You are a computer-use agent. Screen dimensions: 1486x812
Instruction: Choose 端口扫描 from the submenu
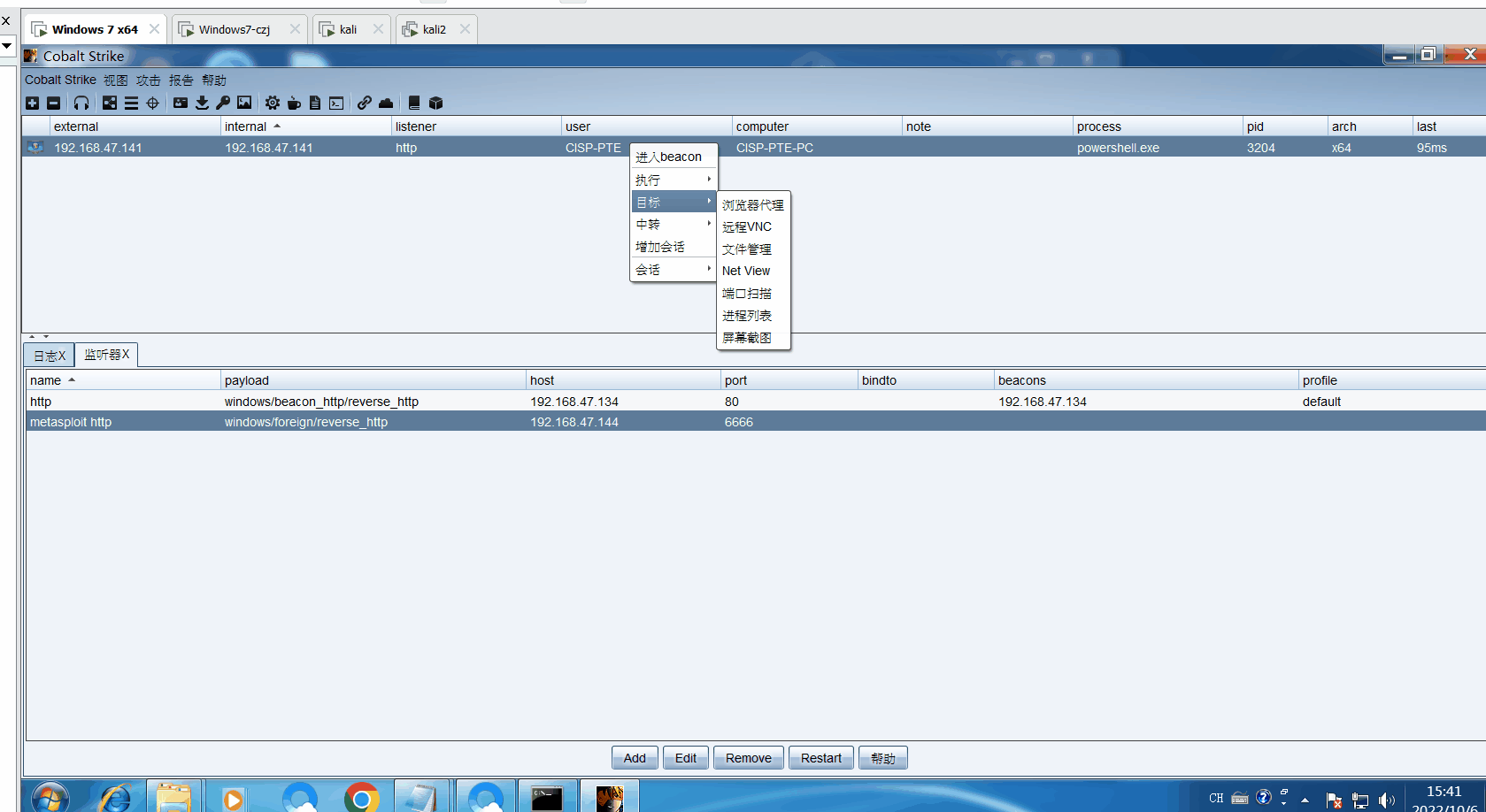753,293
